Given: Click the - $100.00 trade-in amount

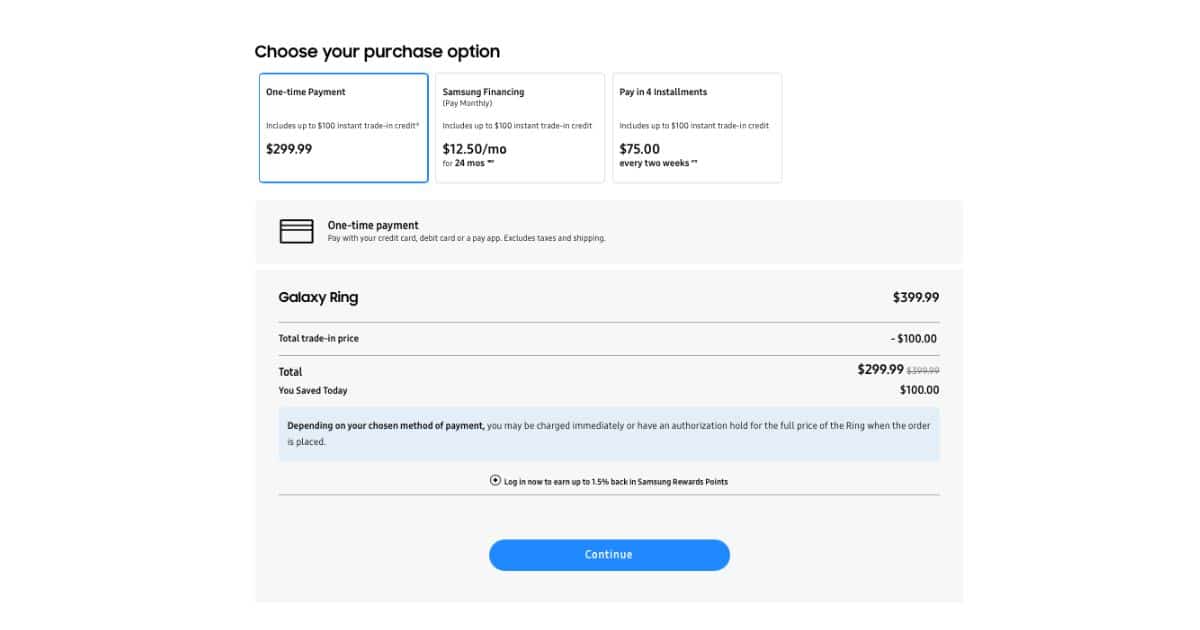Looking at the screenshot, I should (x=914, y=339).
